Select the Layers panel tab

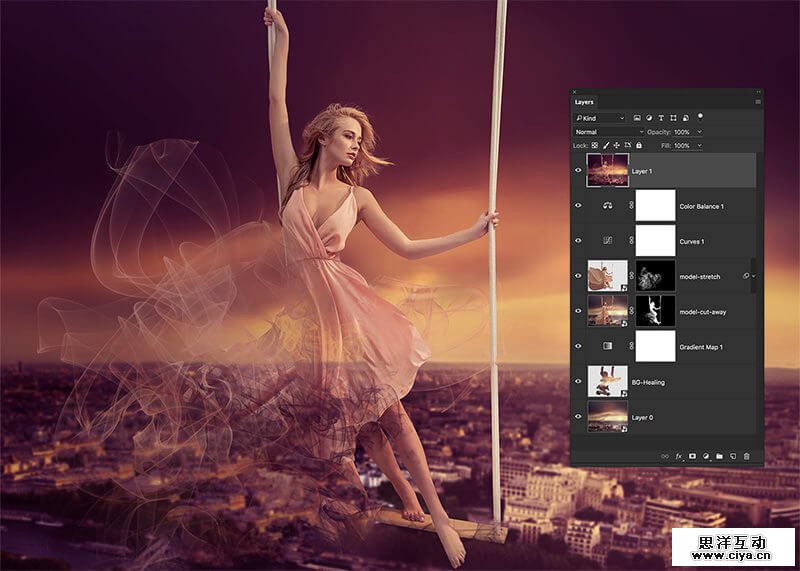tap(584, 101)
